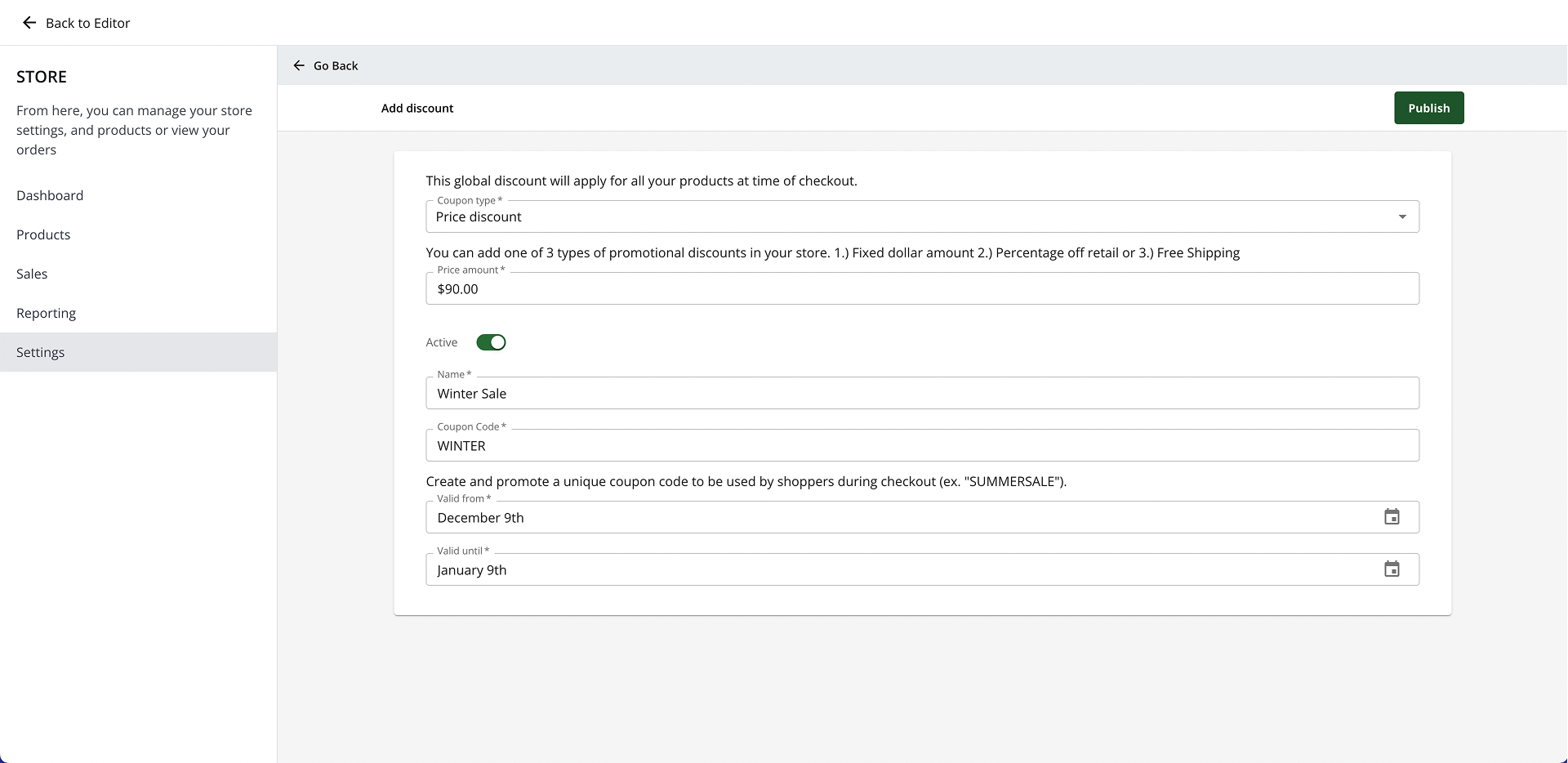1568x763 pixels.
Task: Click the Back to Editor link
Action: [x=87, y=23]
